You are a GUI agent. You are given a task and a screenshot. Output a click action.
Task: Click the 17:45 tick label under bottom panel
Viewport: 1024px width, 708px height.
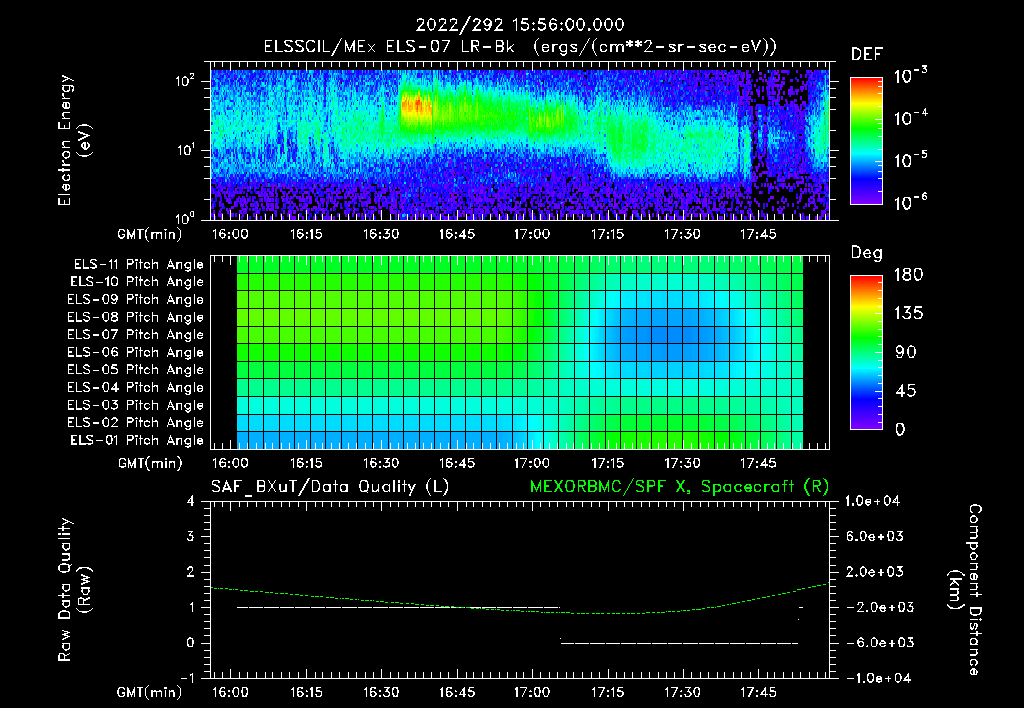click(x=758, y=692)
